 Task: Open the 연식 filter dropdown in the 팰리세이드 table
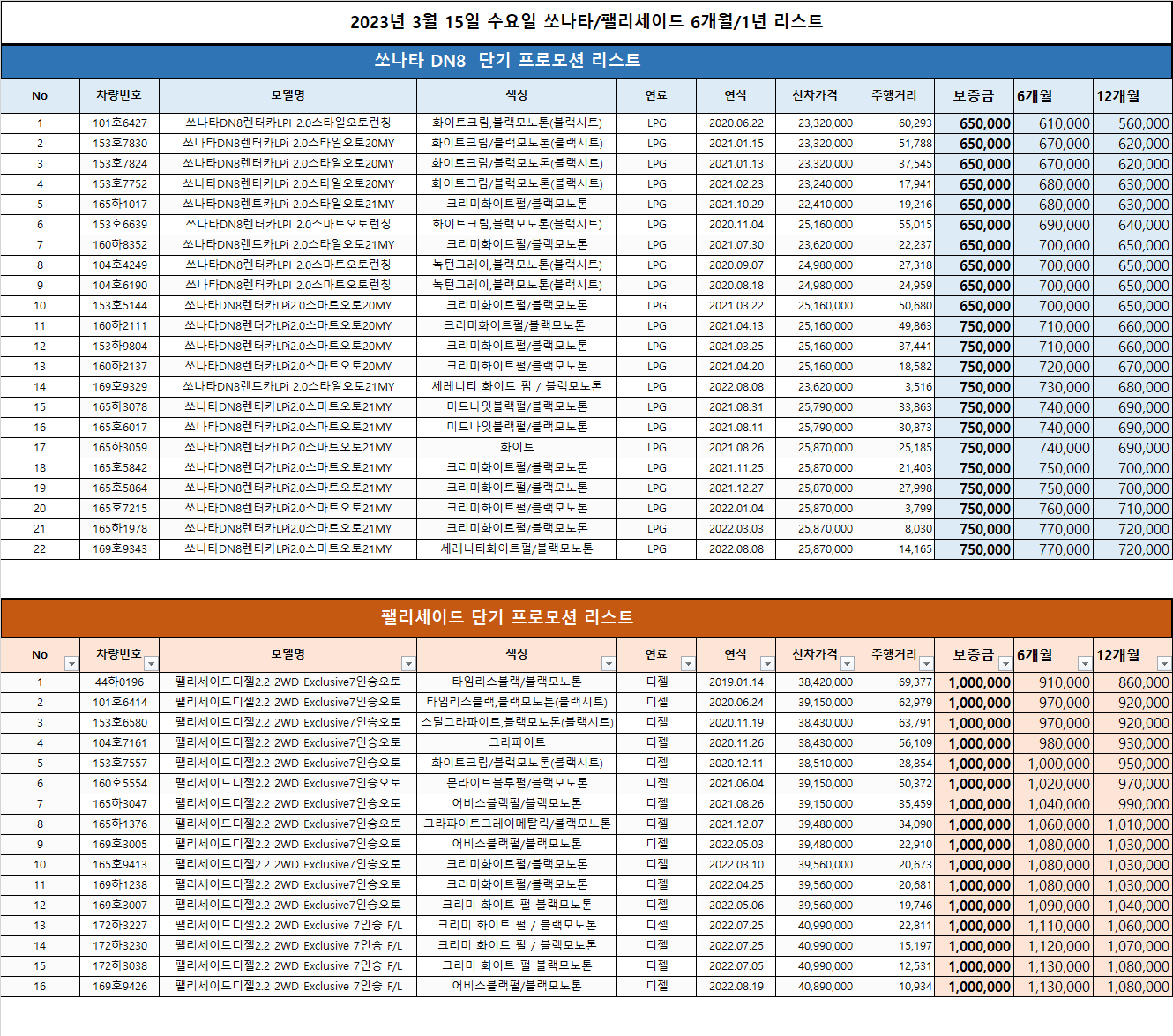(x=767, y=664)
